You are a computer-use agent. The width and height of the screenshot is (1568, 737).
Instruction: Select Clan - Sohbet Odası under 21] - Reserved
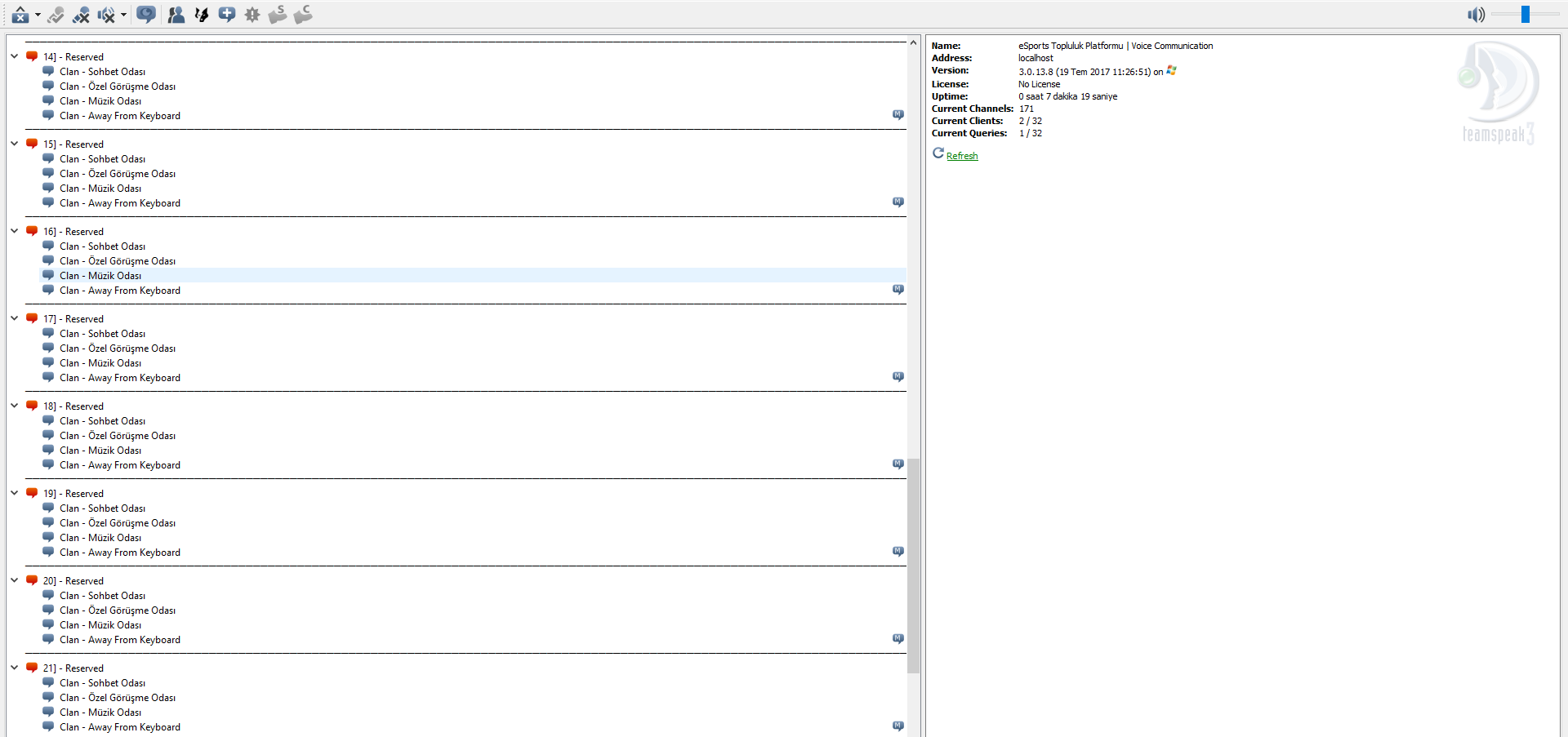[102, 683]
